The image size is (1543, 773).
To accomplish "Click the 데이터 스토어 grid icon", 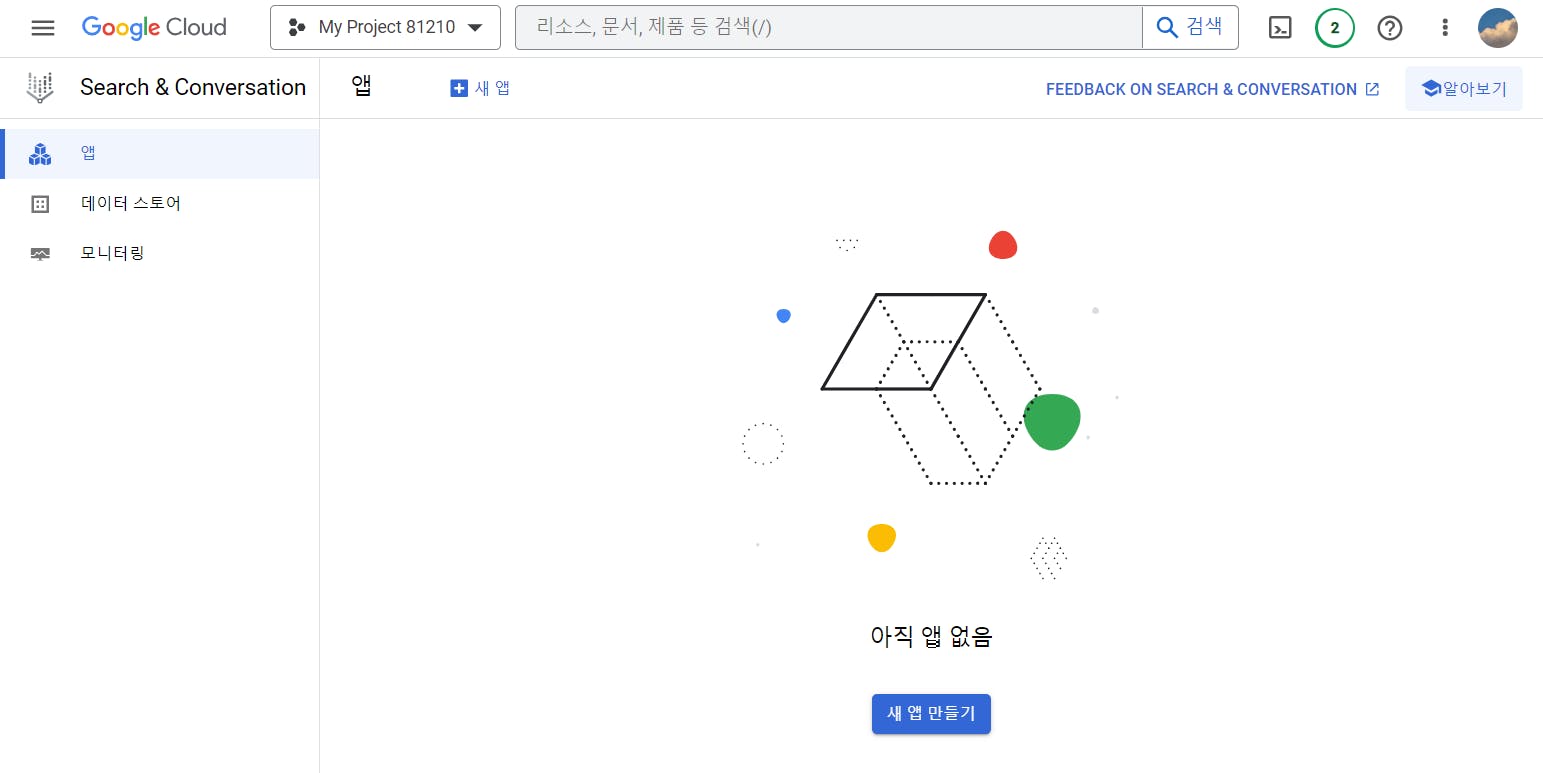I will [x=40, y=204].
